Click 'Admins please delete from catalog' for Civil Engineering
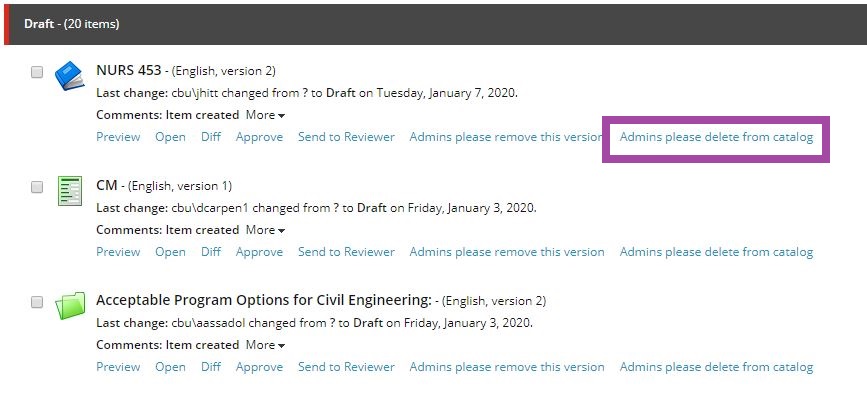The image size is (867, 399). click(716, 367)
